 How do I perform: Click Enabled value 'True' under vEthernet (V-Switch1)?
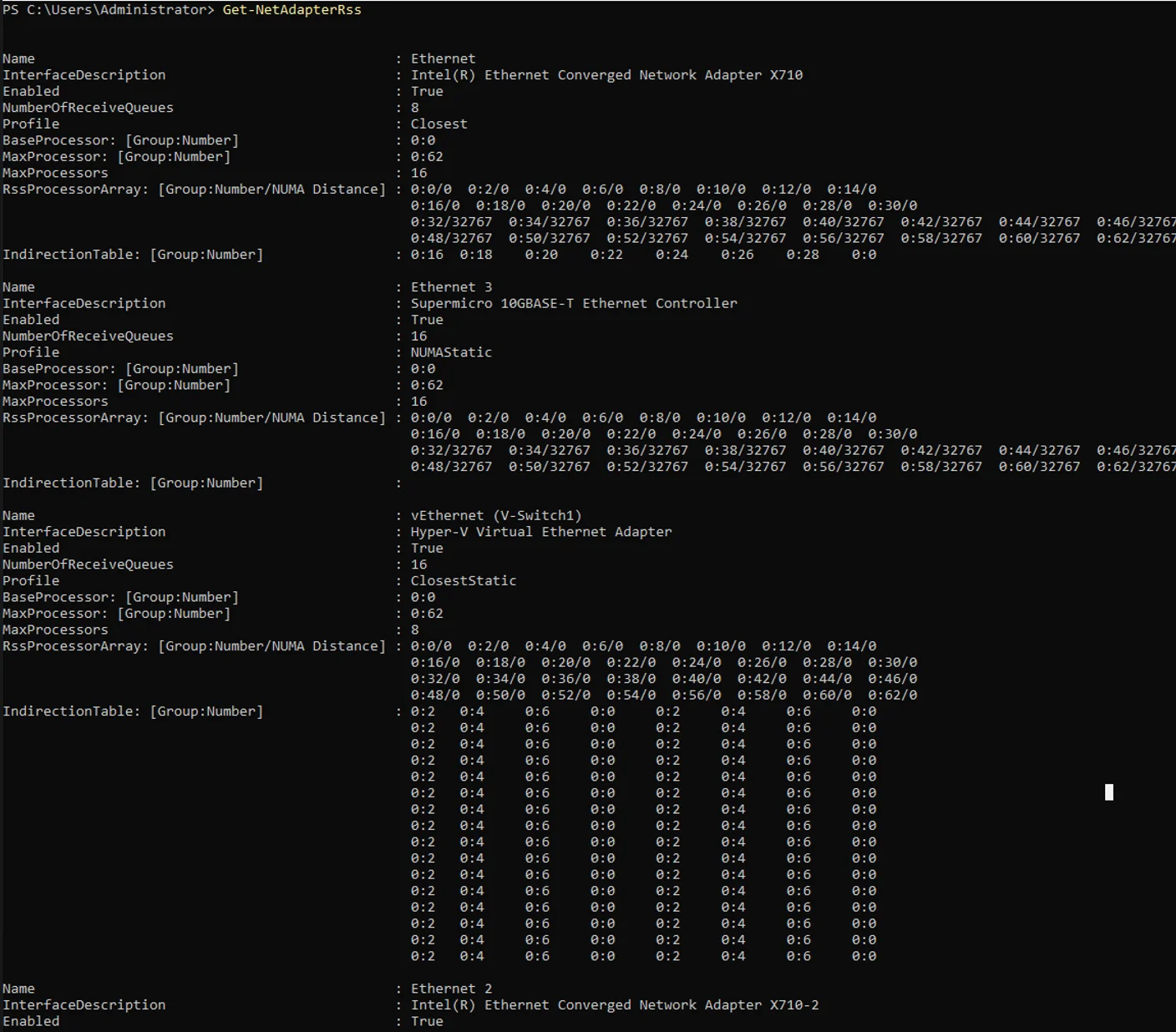[427, 548]
